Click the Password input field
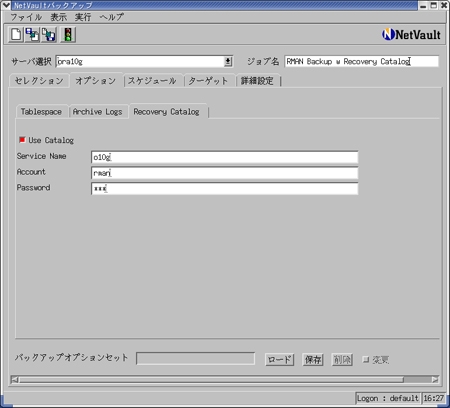450x408 pixels. click(224, 188)
